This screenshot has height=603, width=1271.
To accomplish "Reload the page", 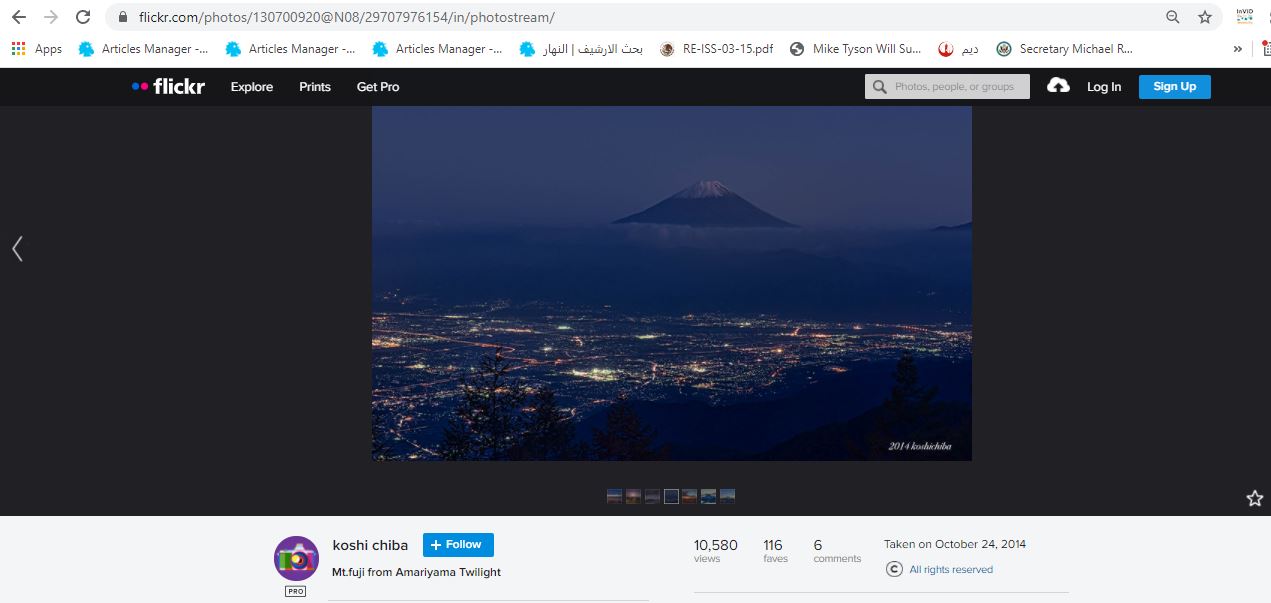I will coord(83,17).
